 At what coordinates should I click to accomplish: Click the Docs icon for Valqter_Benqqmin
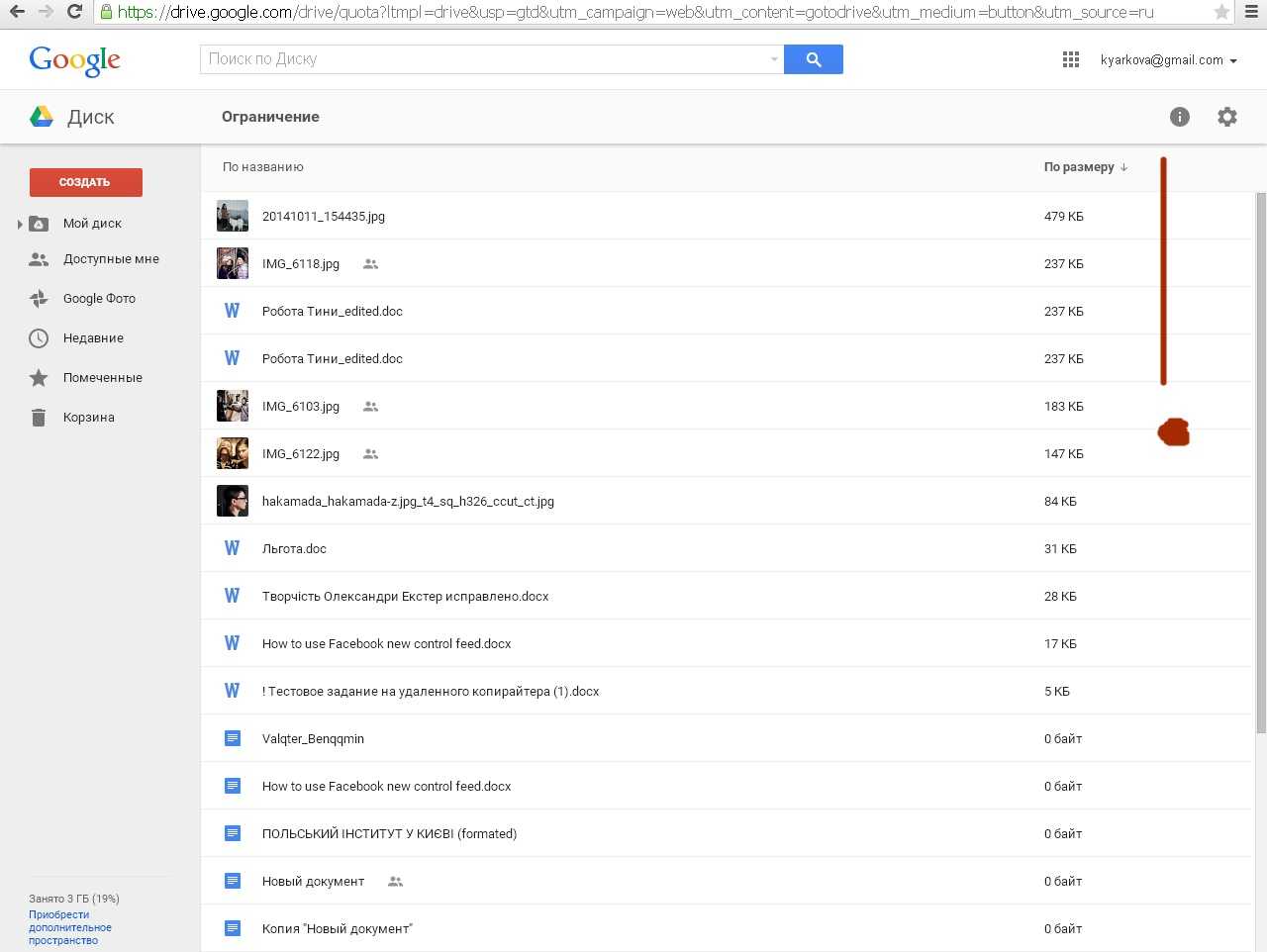pyautogui.click(x=233, y=738)
